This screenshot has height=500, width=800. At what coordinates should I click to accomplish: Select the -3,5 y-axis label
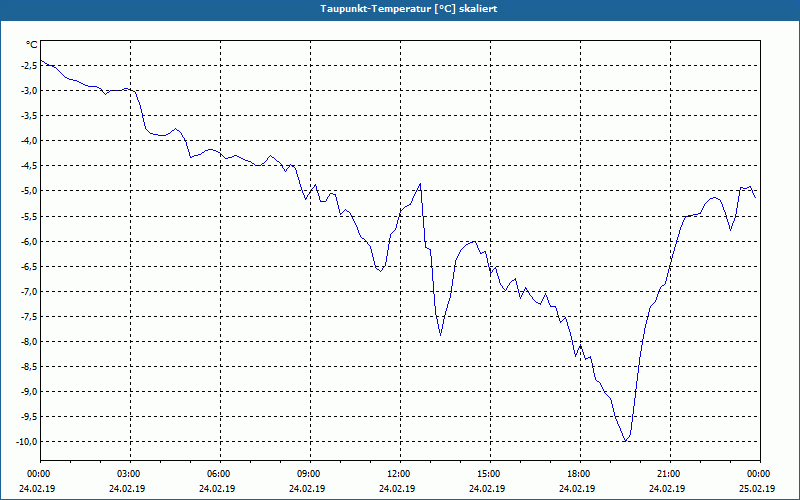click(28, 116)
